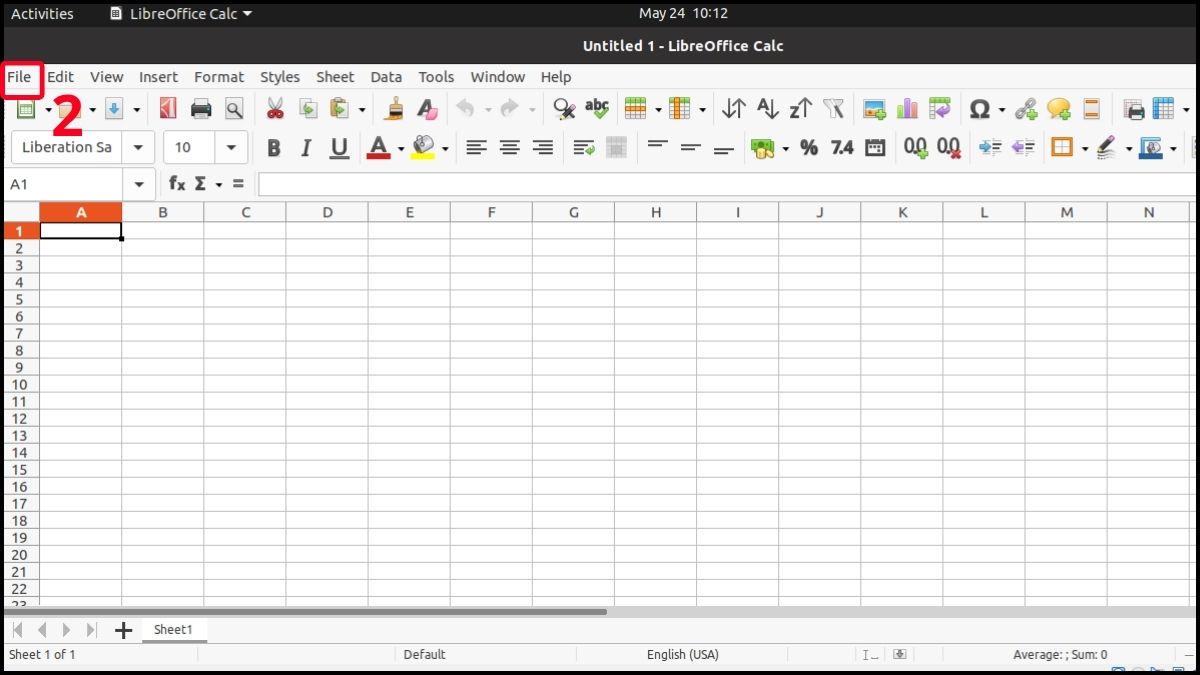Increase indent icon

point(990,148)
